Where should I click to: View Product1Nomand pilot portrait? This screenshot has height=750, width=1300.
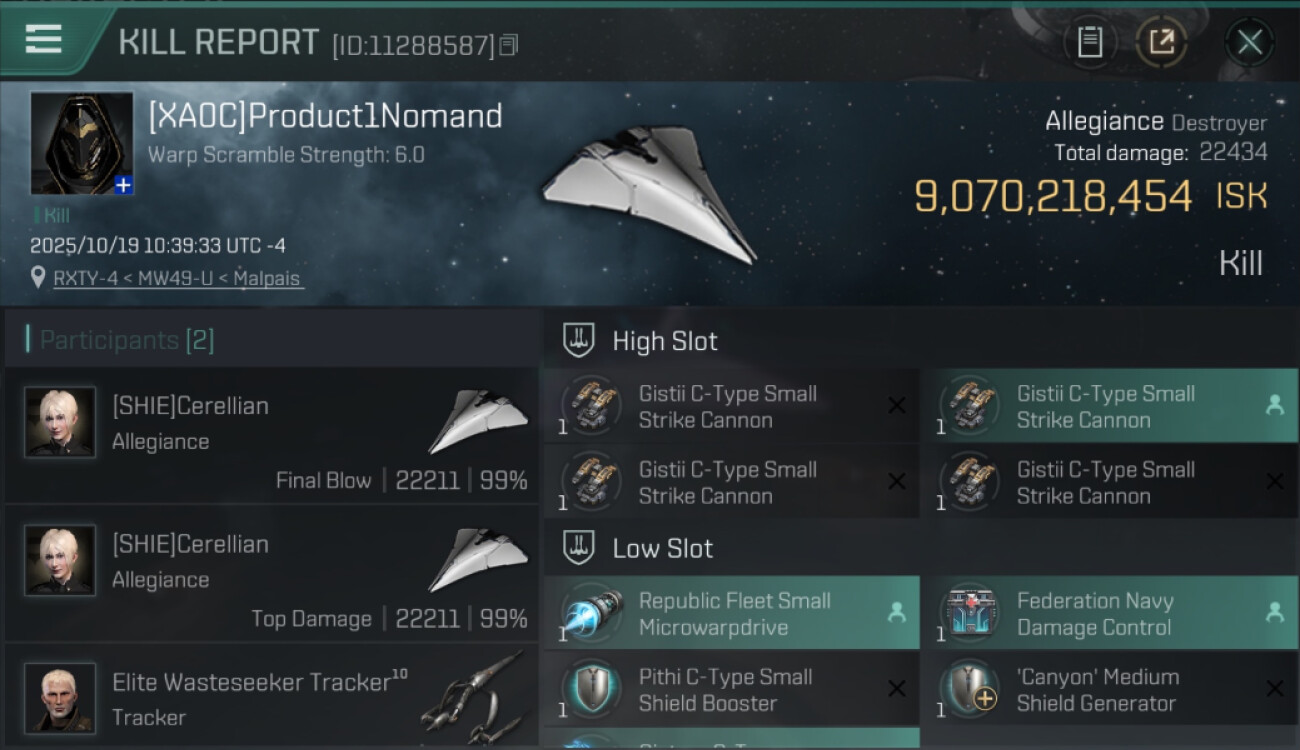81,142
